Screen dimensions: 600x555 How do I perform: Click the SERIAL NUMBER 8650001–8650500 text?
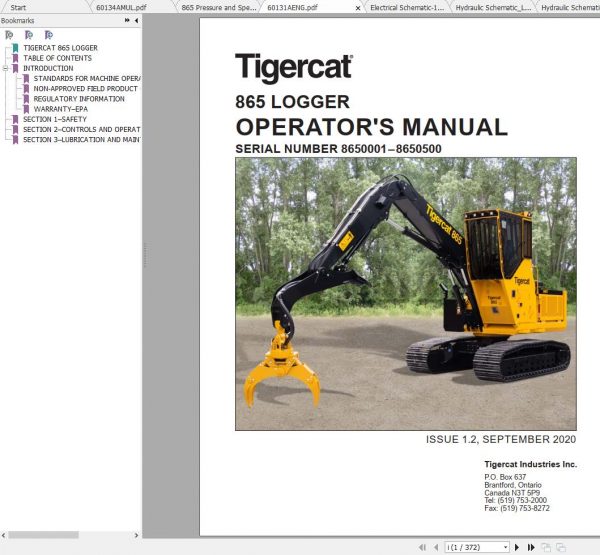point(338,149)
